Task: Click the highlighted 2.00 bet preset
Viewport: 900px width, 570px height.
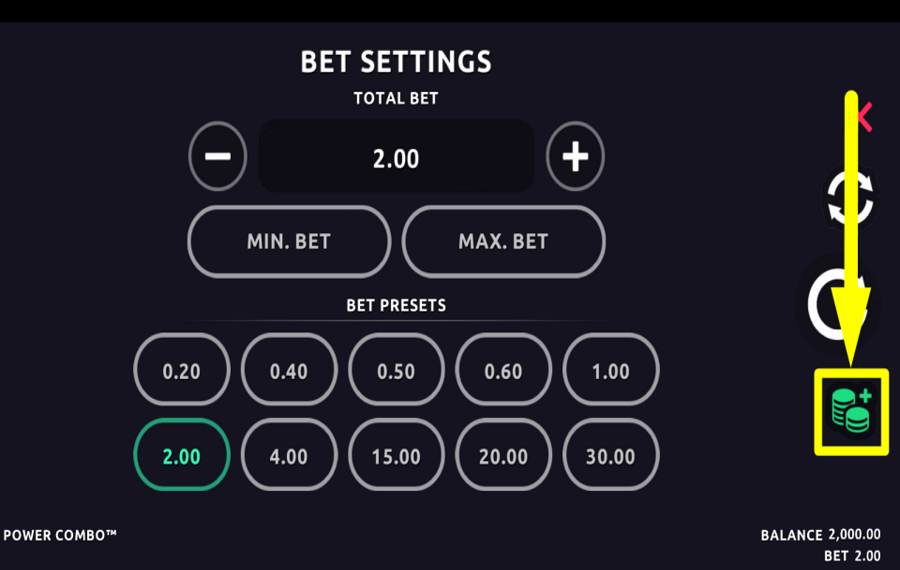Action: 182,456
